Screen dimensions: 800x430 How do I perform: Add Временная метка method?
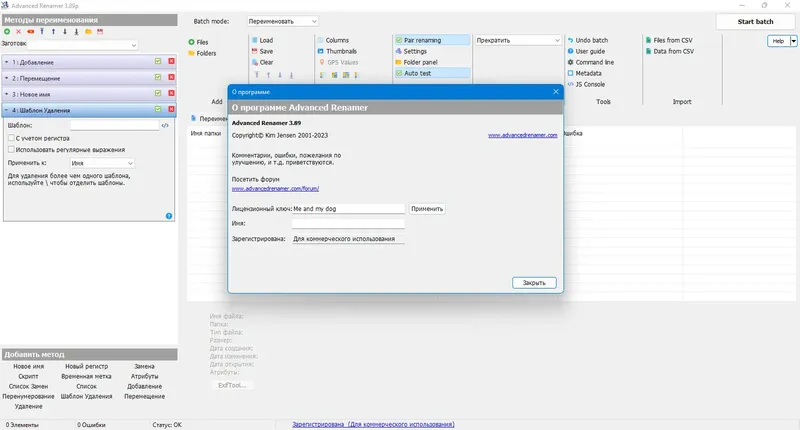(86, 376)
